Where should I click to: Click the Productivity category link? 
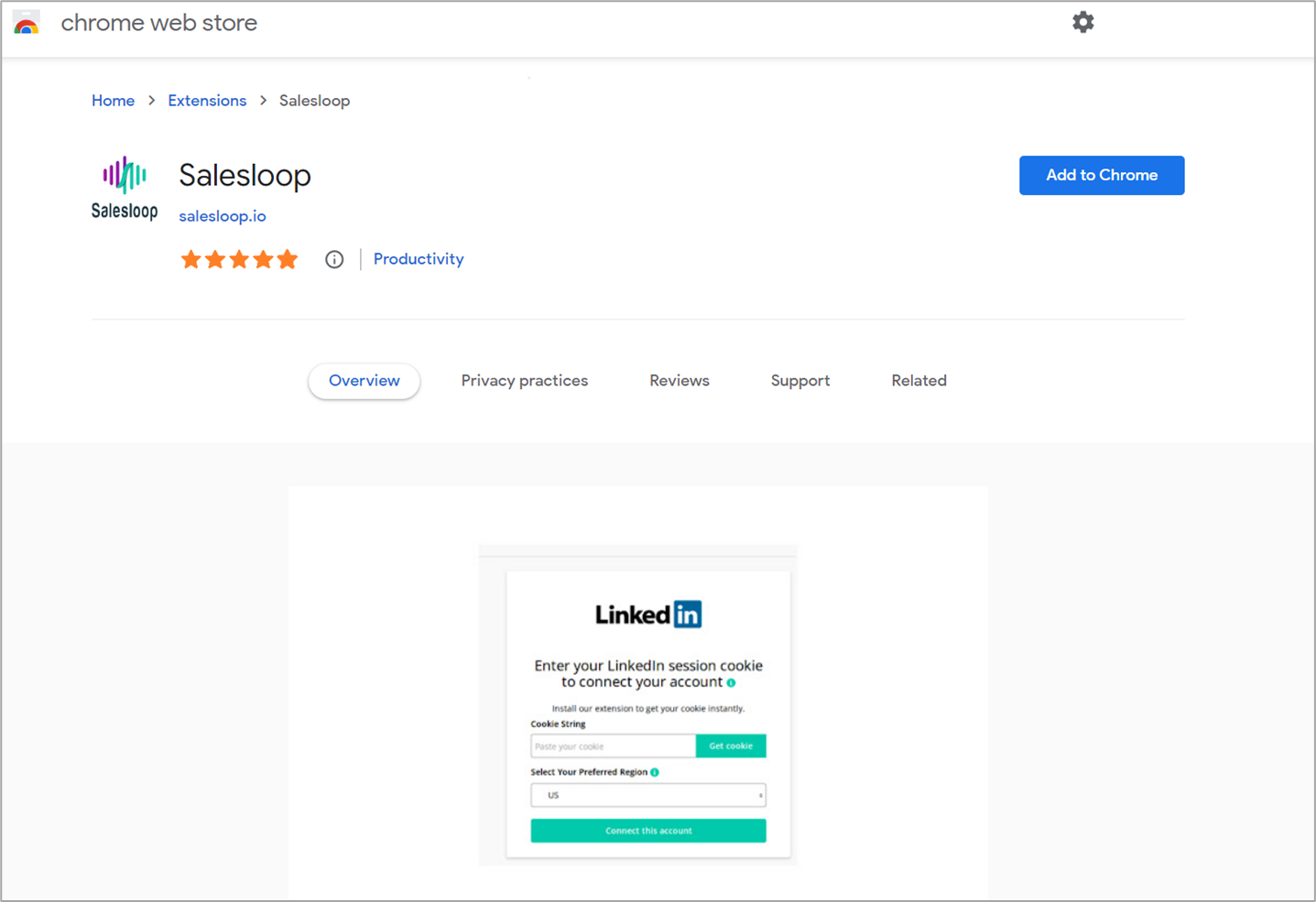418,259
